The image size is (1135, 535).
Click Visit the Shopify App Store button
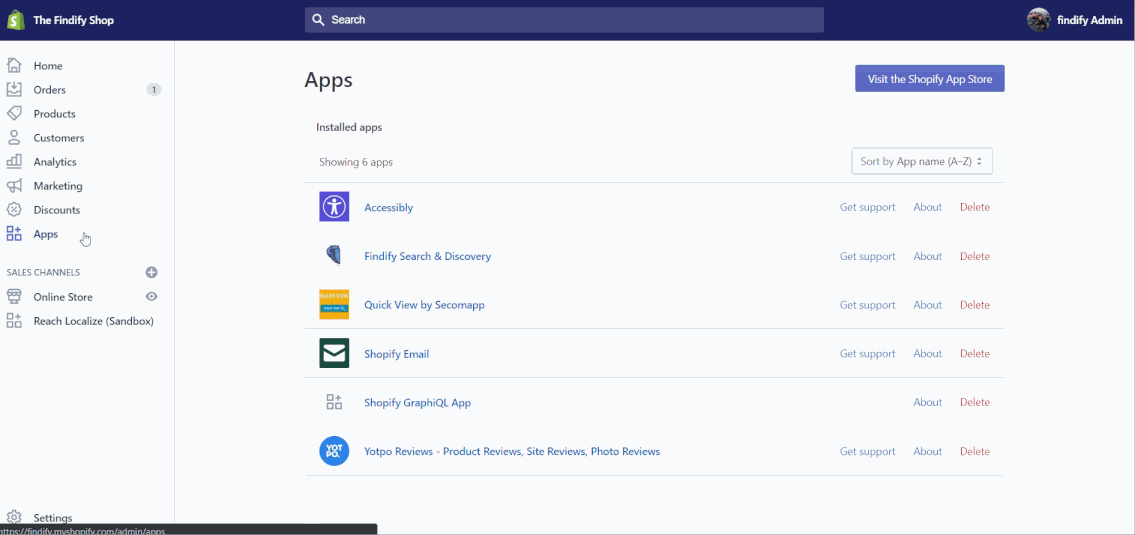pyautogui.click(x=929, y=79)
